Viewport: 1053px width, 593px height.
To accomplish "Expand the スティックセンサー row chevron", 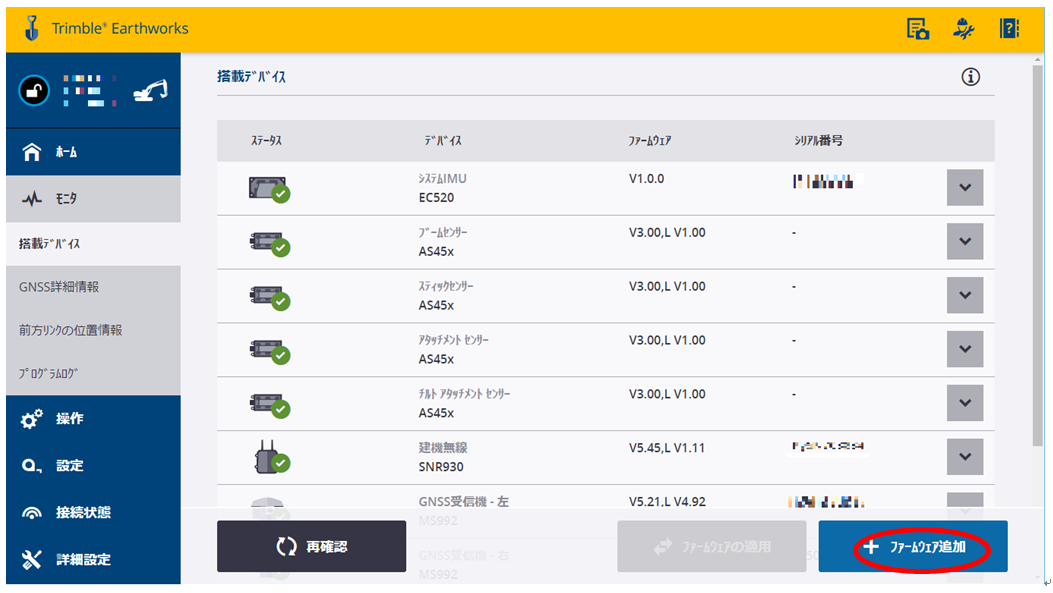I will (x=964, y=295).
